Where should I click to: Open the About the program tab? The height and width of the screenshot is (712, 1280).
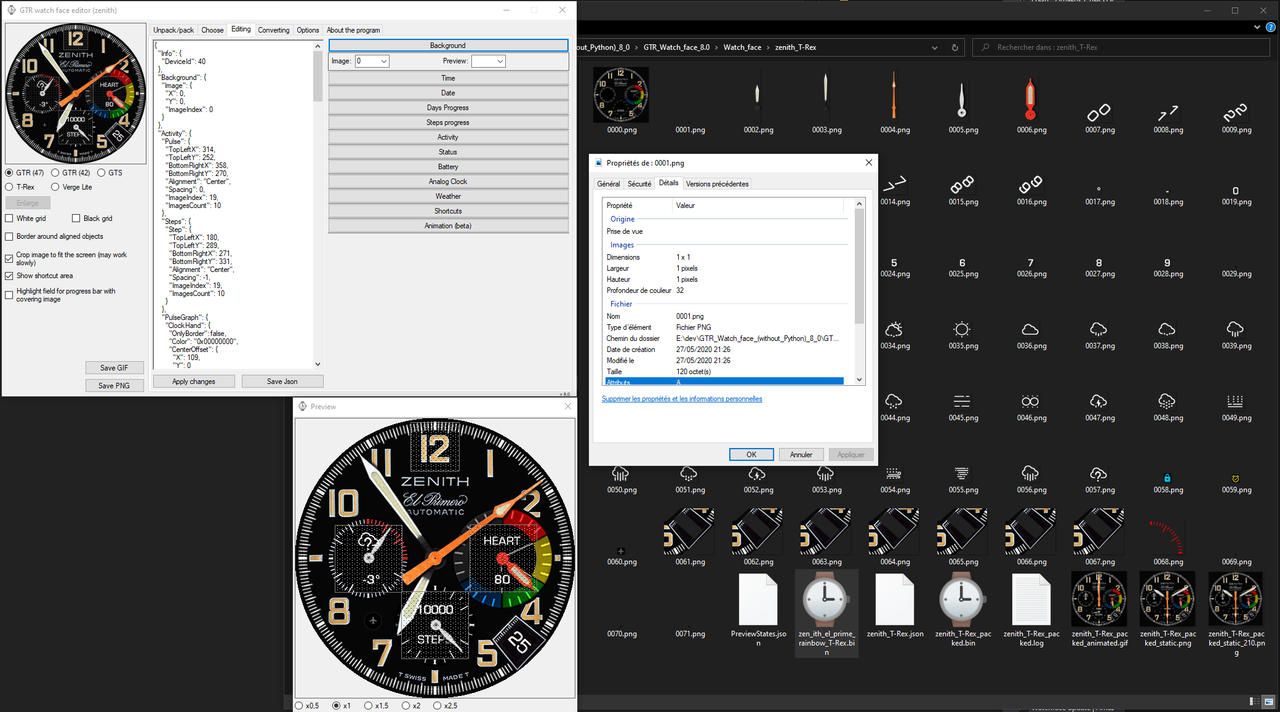(x=353, y=30)
